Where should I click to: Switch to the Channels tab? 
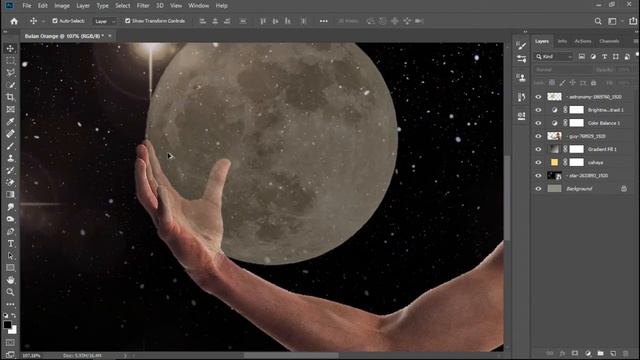click(x=609, y=41)
